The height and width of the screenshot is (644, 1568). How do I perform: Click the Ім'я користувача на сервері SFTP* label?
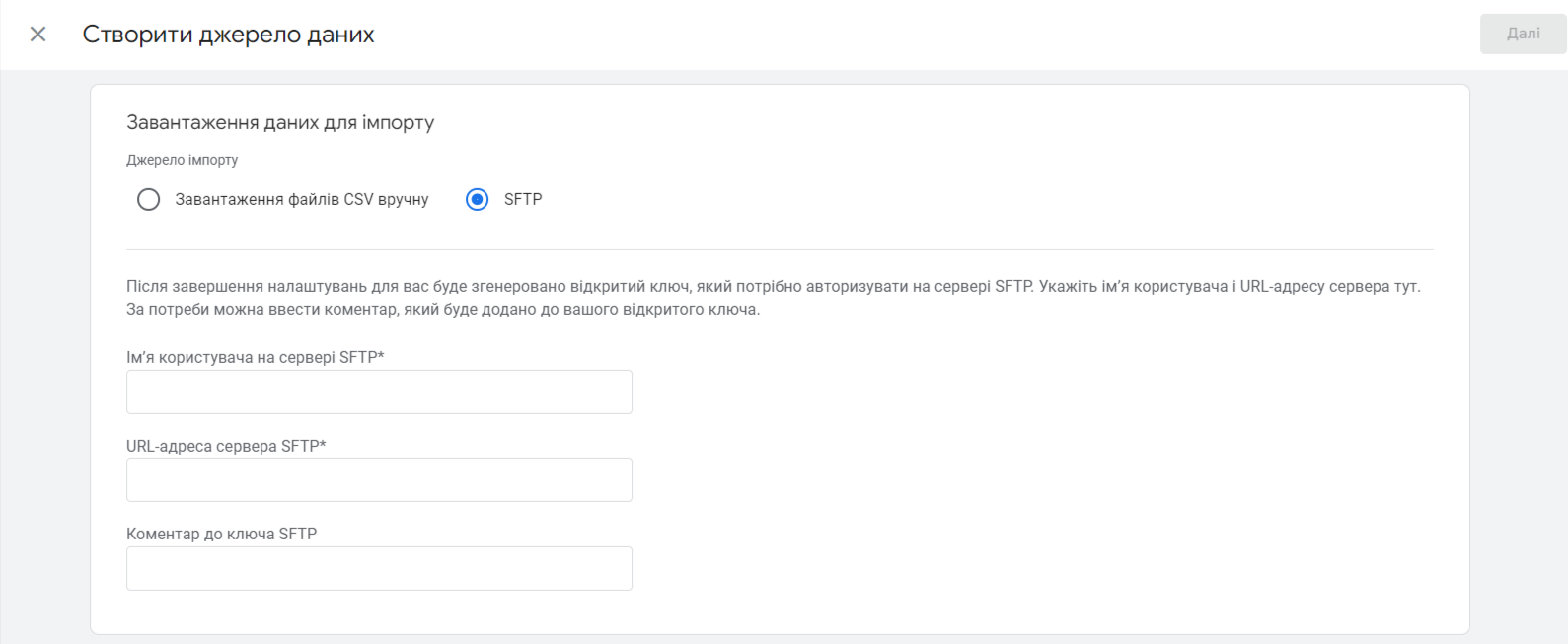click(255, 357)
